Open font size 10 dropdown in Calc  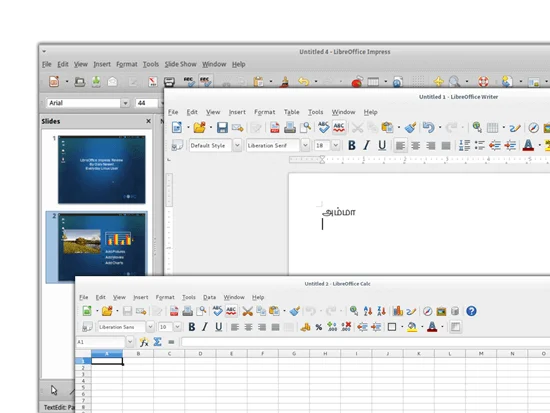(x=177, y=327)
